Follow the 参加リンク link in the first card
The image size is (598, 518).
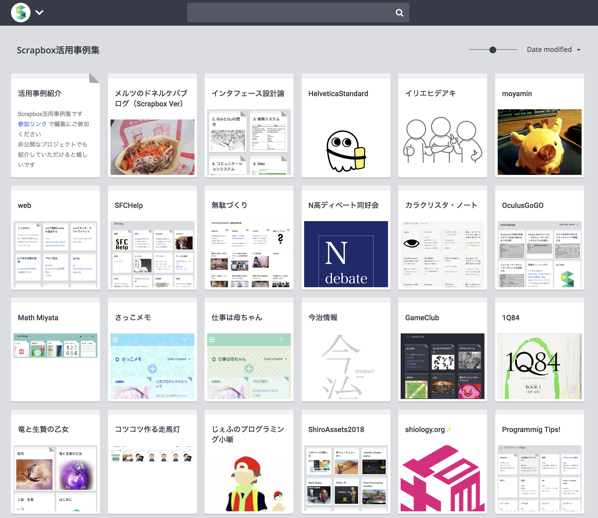tap(32, 124)
